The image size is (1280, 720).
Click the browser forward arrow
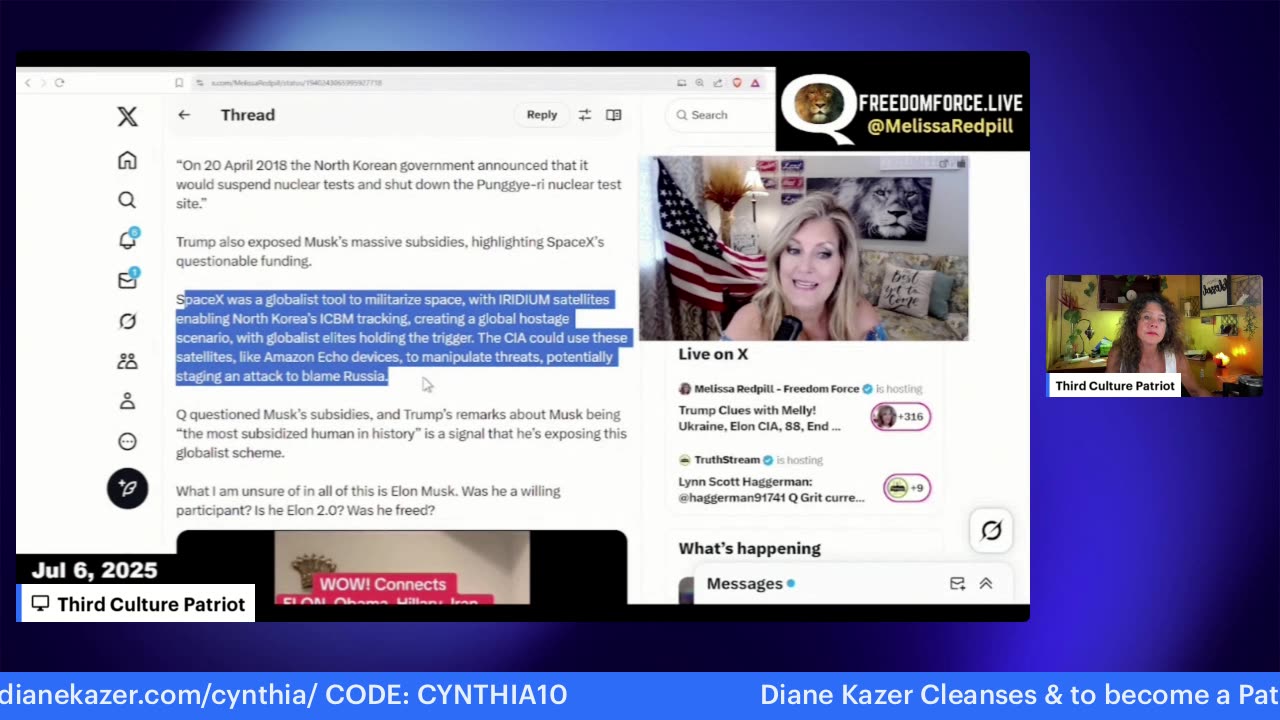(43, 83)
